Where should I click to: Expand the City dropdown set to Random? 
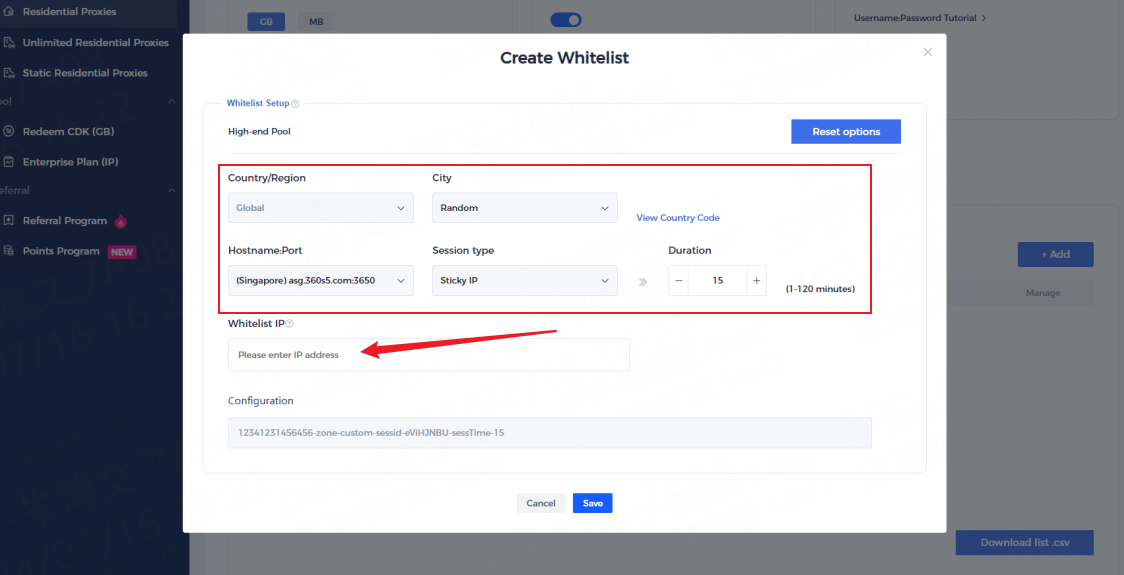[x=524, y=208]
